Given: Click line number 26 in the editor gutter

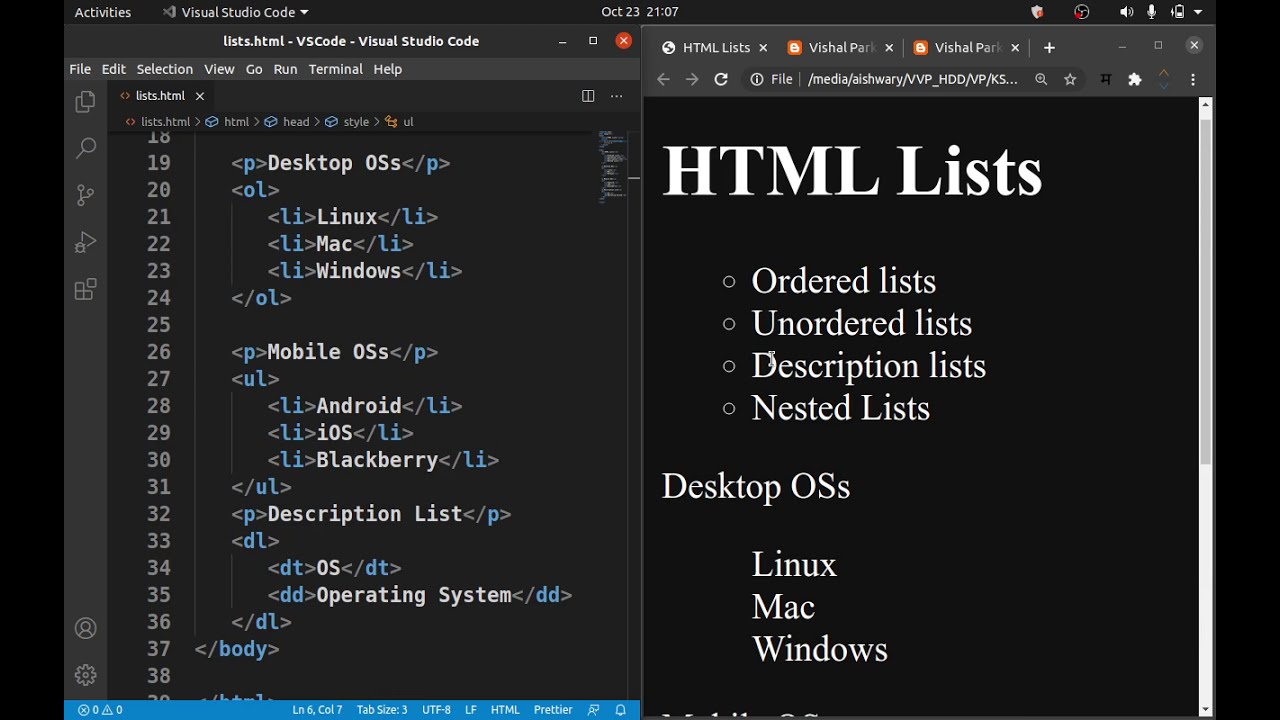Looking at the screenshot, I should click(159, 352).
